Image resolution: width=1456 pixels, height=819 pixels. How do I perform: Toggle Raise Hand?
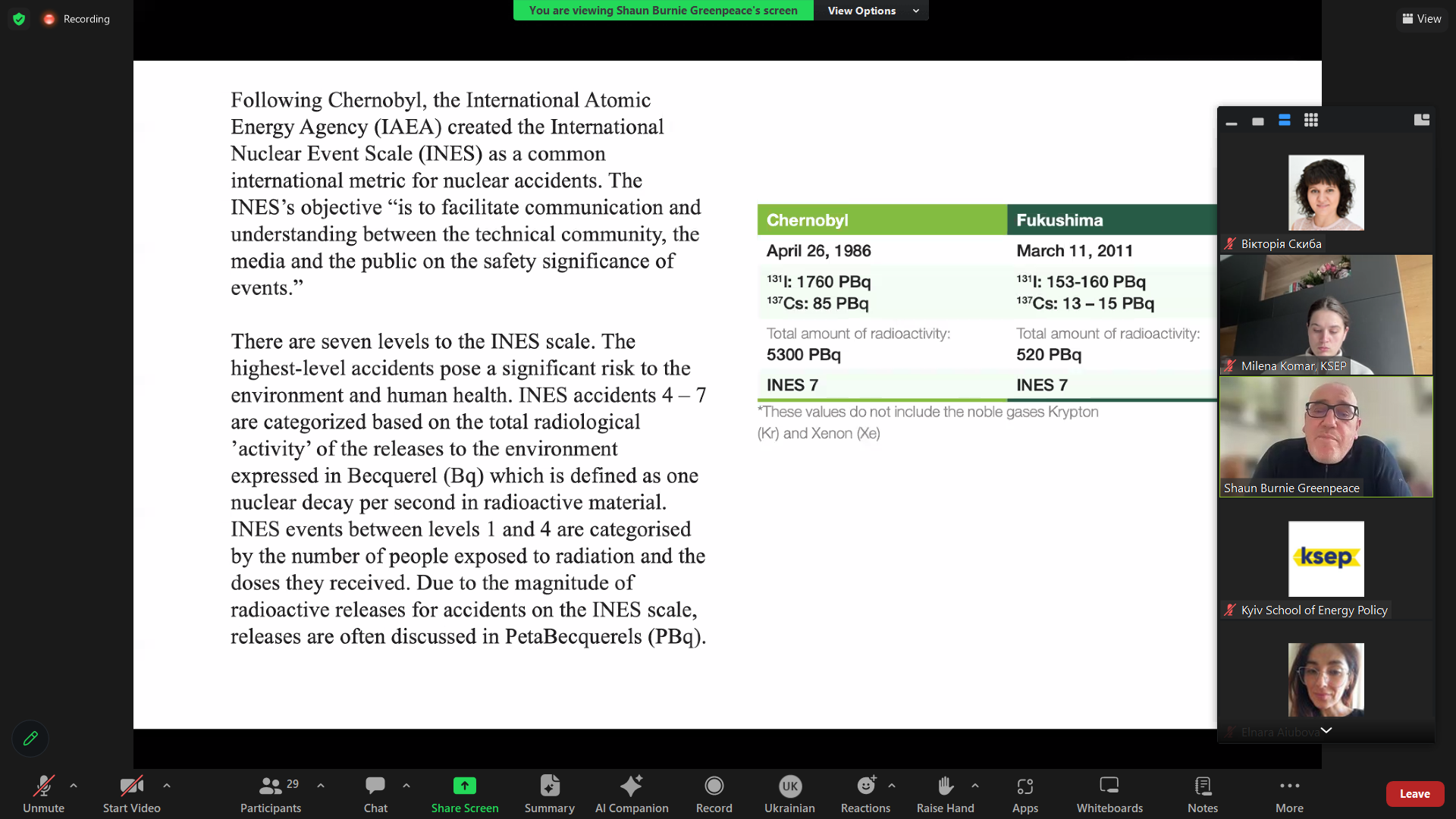945,793
